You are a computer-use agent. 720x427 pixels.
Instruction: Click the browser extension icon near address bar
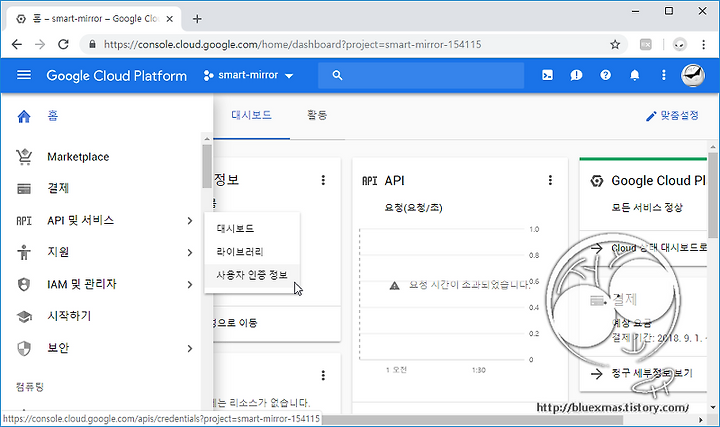point(646,45)
